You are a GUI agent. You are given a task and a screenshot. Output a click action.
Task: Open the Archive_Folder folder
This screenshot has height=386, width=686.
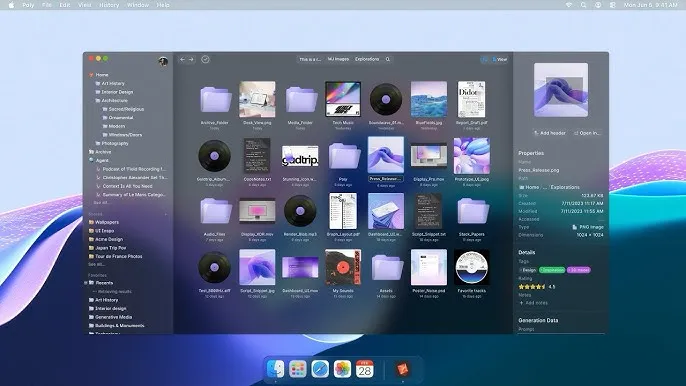pos(215,100)
